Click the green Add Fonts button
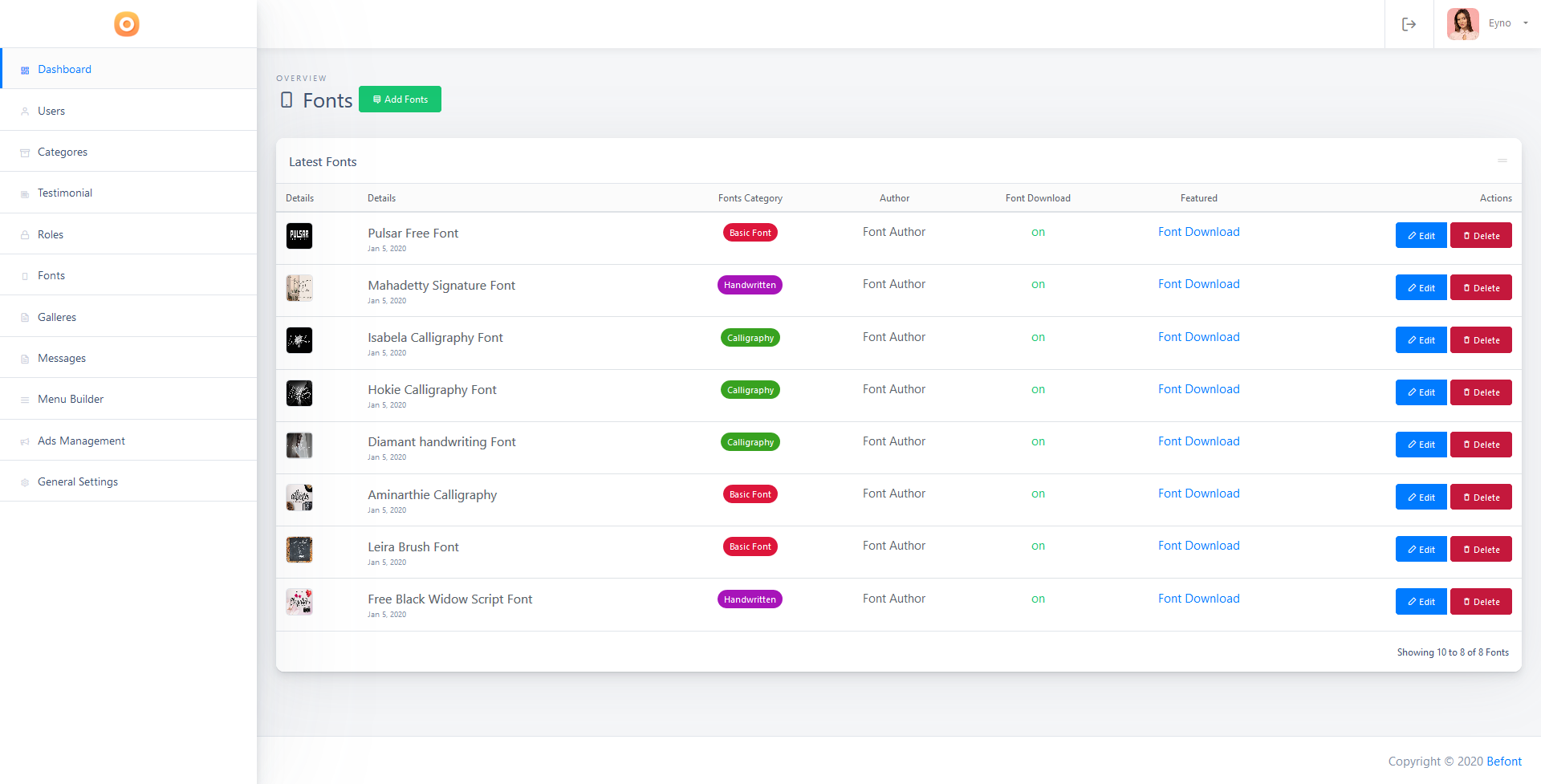This screenshot has height=784, width=1541. tap(400, 100)
